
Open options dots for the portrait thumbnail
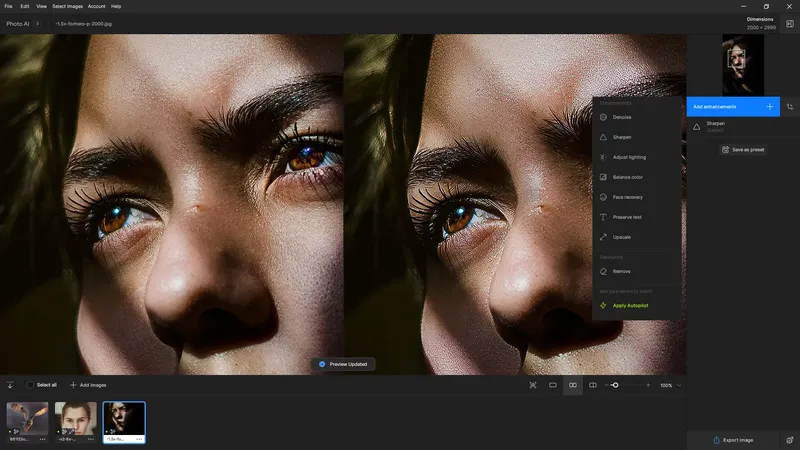point(90,439)
